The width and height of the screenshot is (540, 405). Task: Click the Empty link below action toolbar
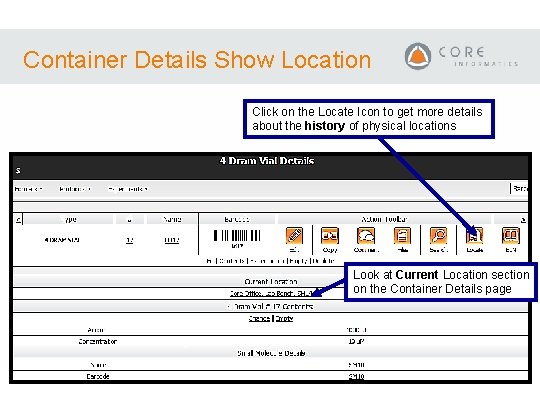tap(298, 261)
